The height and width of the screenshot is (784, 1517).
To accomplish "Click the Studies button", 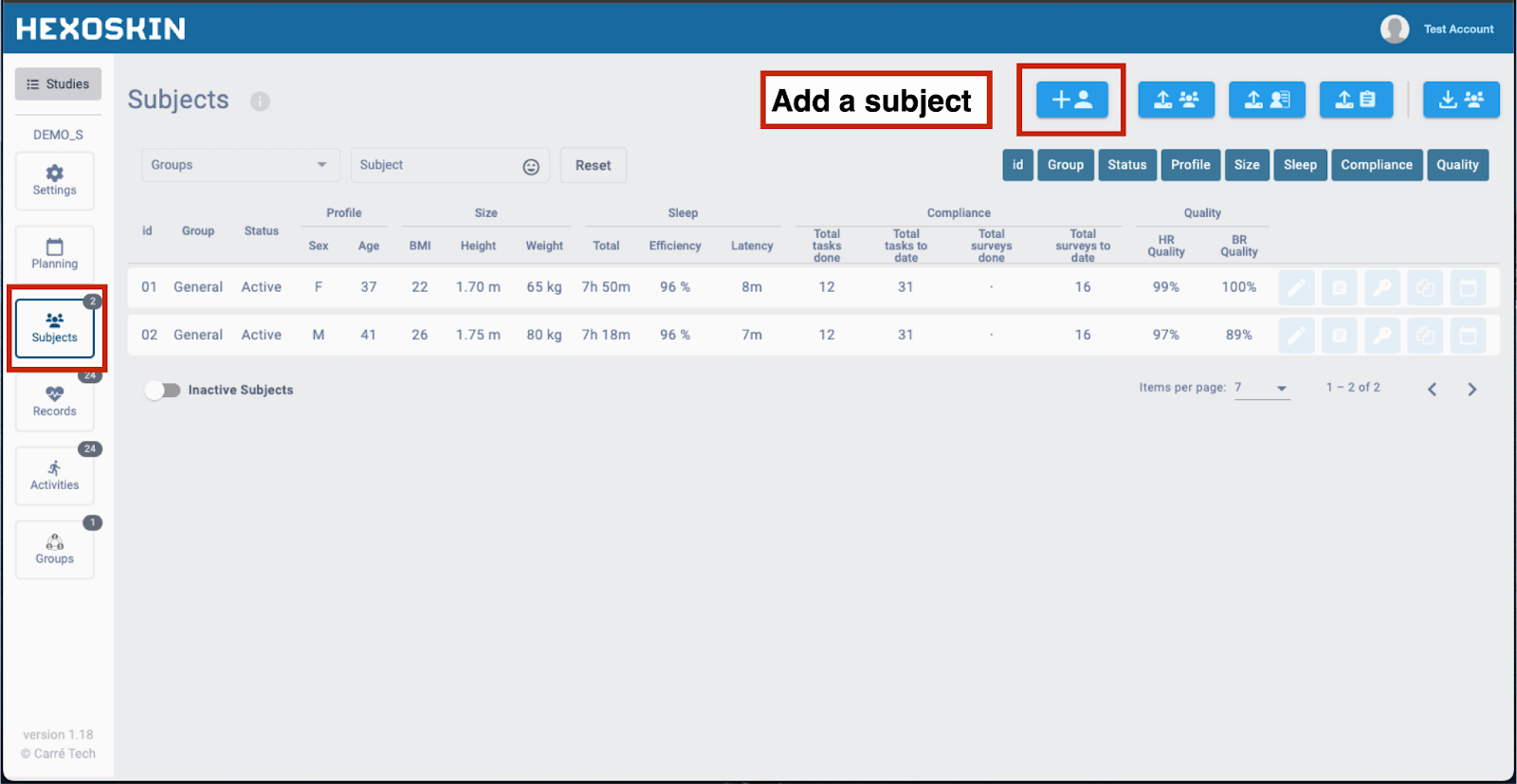I will (58, 84).
